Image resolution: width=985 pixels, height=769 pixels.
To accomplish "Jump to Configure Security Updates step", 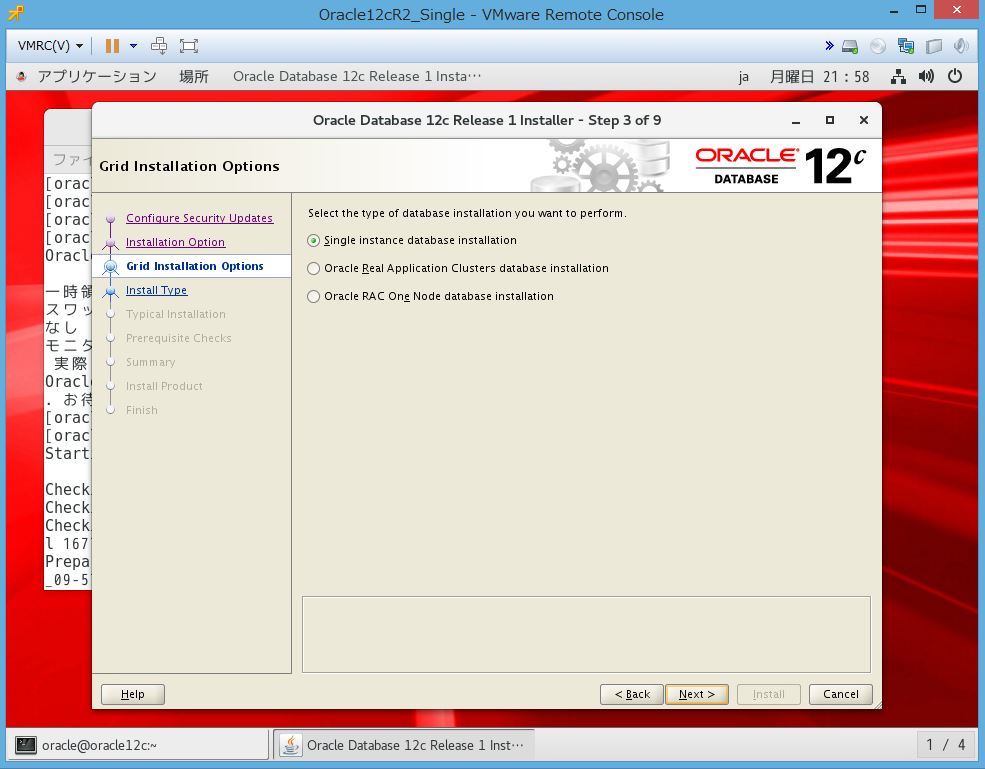I will point(199,218).
